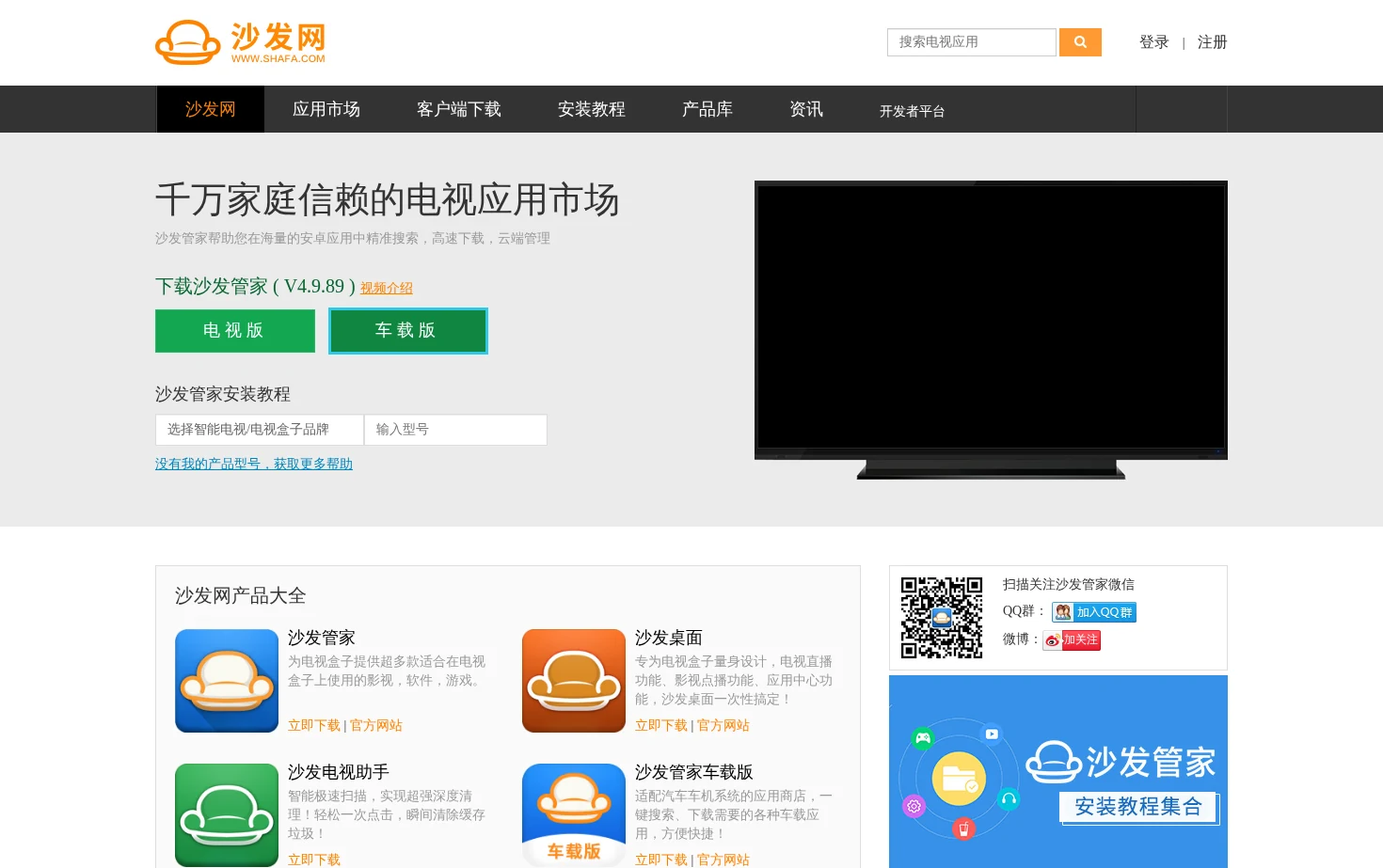Click 没有我的产品型号，获取更多帮助 link
Viewport: 1383px width, 868px height.
coord(254,464)
